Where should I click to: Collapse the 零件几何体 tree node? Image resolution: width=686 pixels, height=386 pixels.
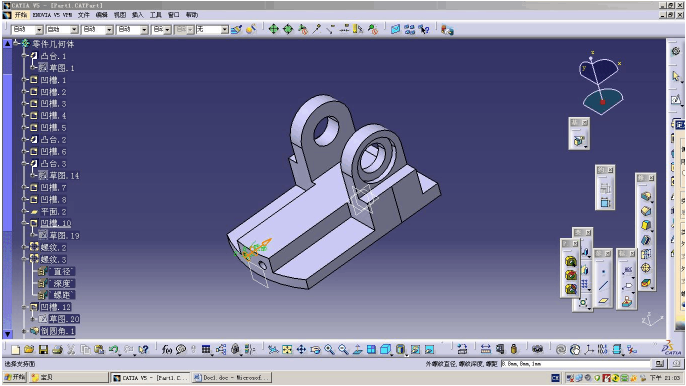coord(16,42)
